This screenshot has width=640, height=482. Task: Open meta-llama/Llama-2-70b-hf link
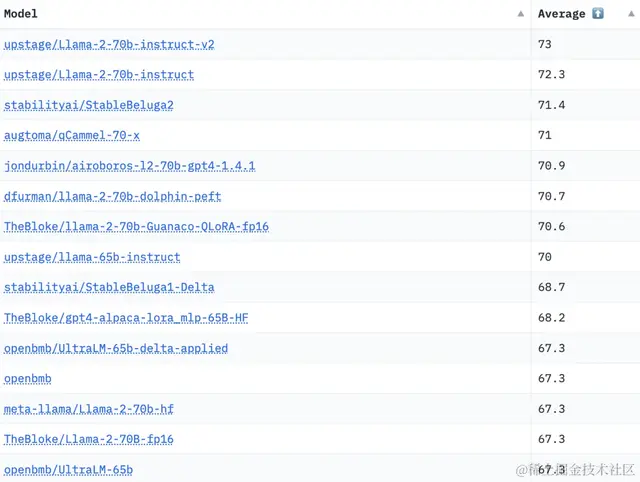point(89,409)
